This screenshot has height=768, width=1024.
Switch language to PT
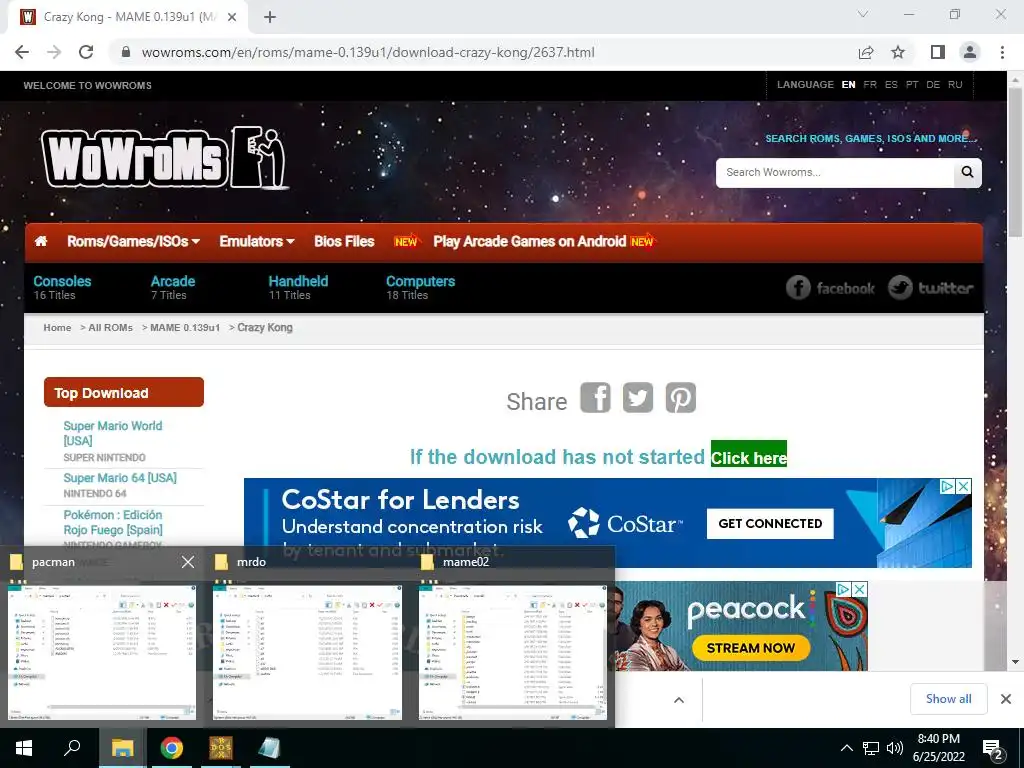(912, 84)
